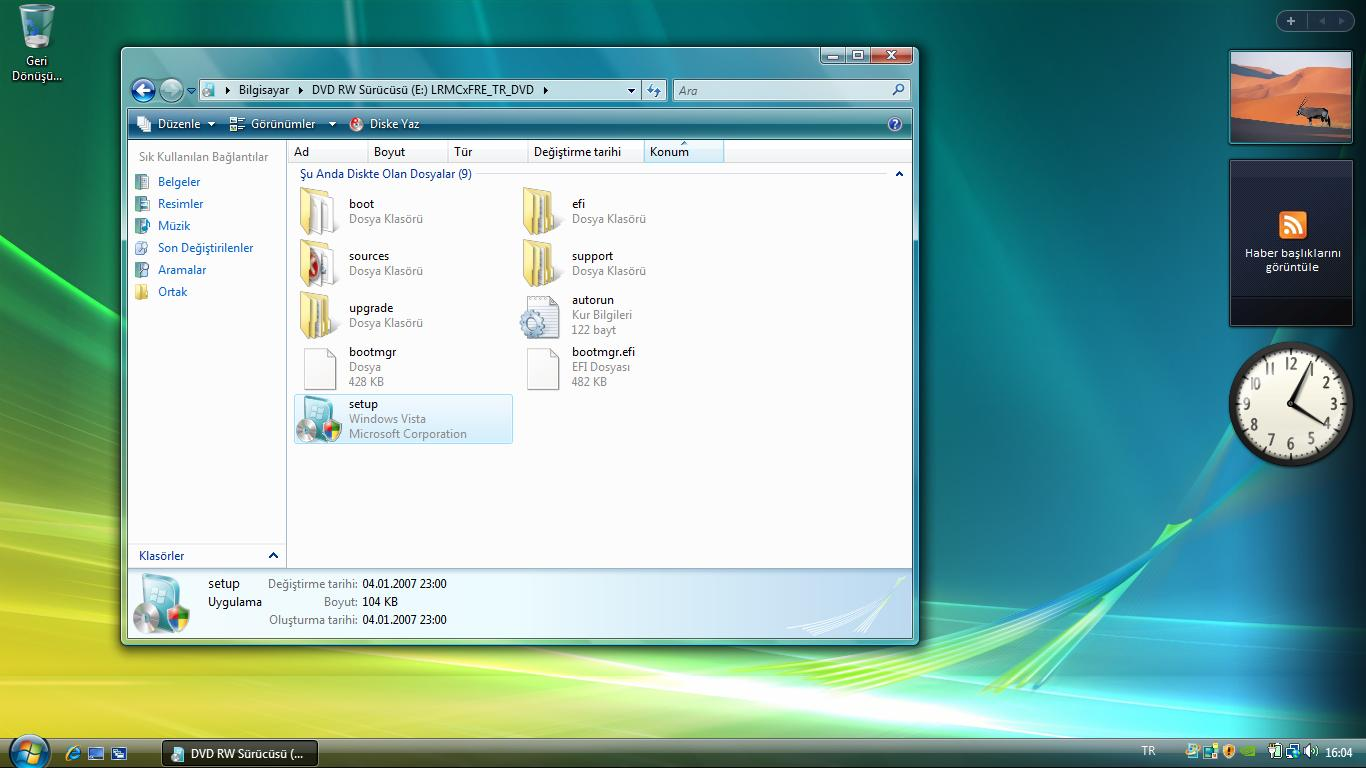Click the analog clock gadget

[1291, 404]
